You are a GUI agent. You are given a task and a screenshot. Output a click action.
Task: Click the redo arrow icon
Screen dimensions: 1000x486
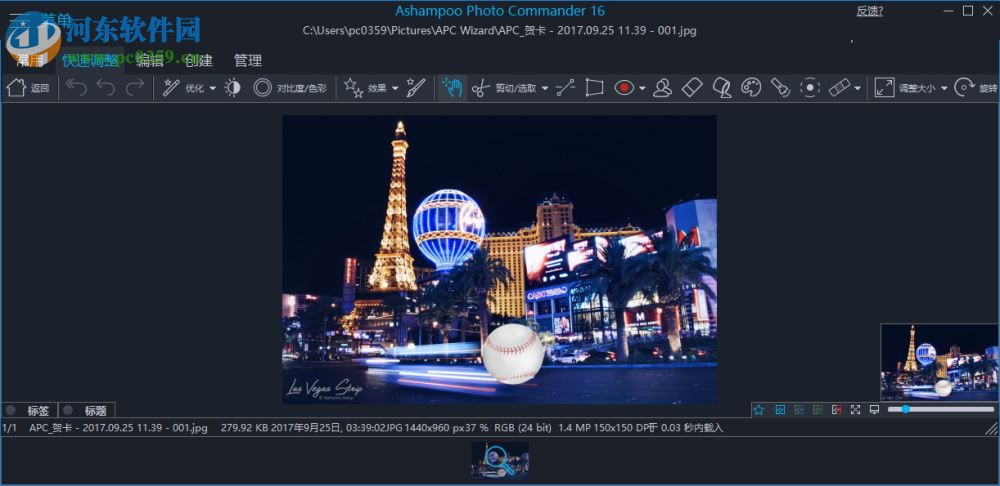tap(135, 87)
